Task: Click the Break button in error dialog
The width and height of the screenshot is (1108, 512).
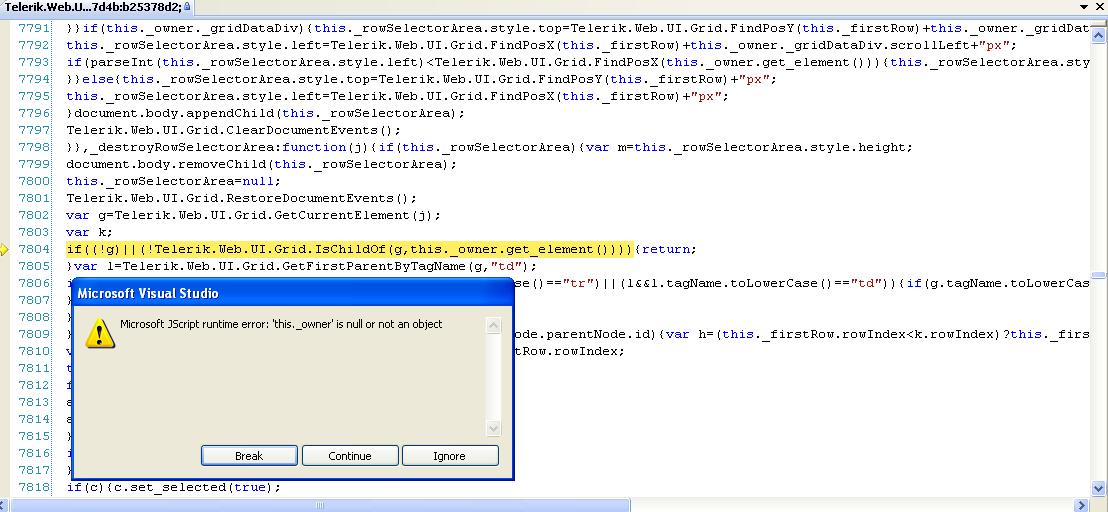Action: 249,456
